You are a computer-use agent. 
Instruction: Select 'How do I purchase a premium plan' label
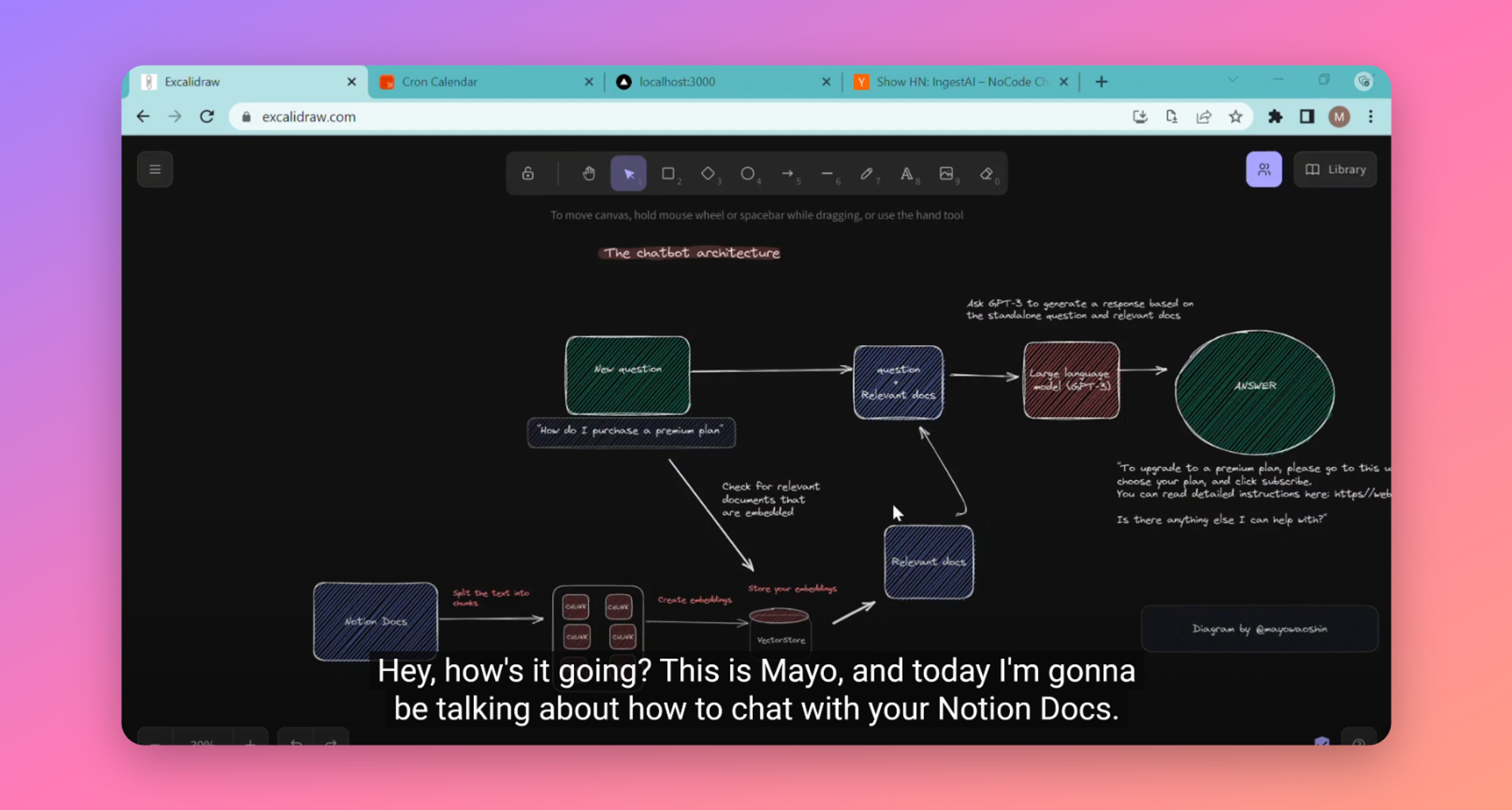tap(631, 431)
